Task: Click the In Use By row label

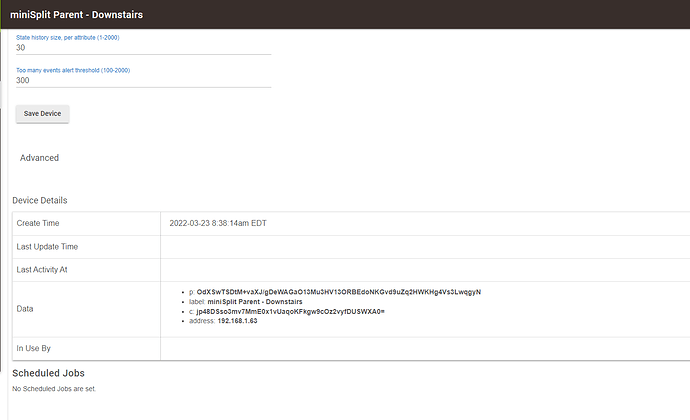Action: (33, 348)
